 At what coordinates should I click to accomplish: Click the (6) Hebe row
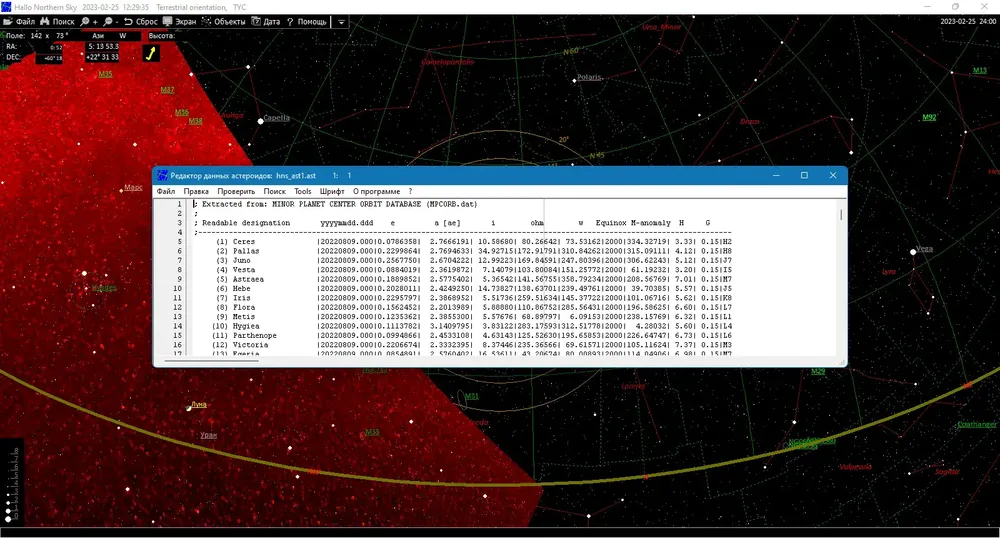click(x=473, y=289)
